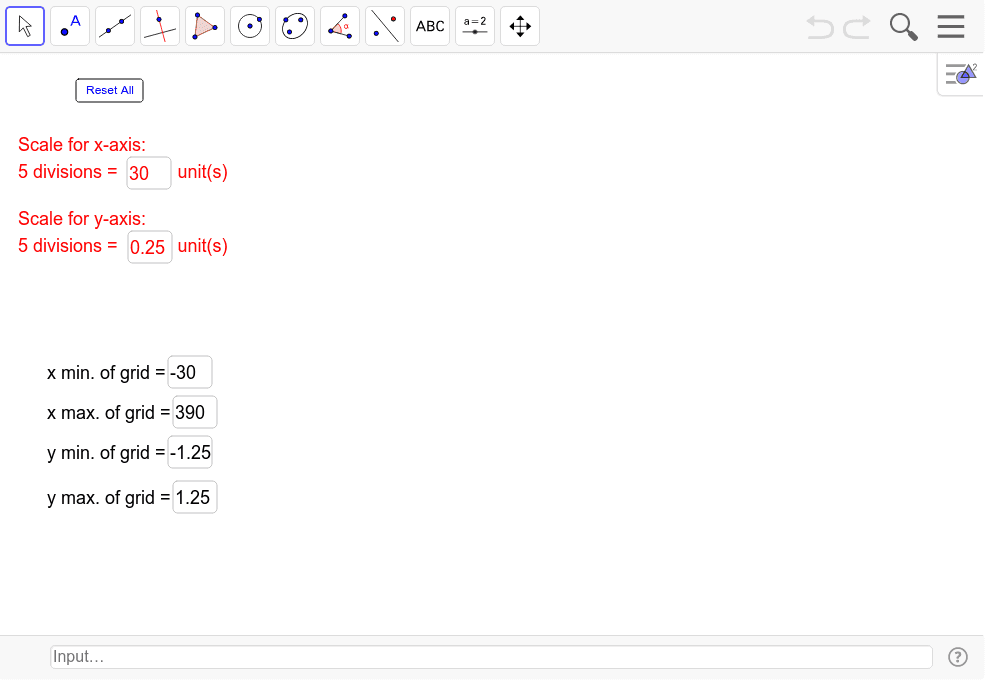Focus the bottom Input bar
Viewport: 985px width, 680px height.
(x=491, y=657)
